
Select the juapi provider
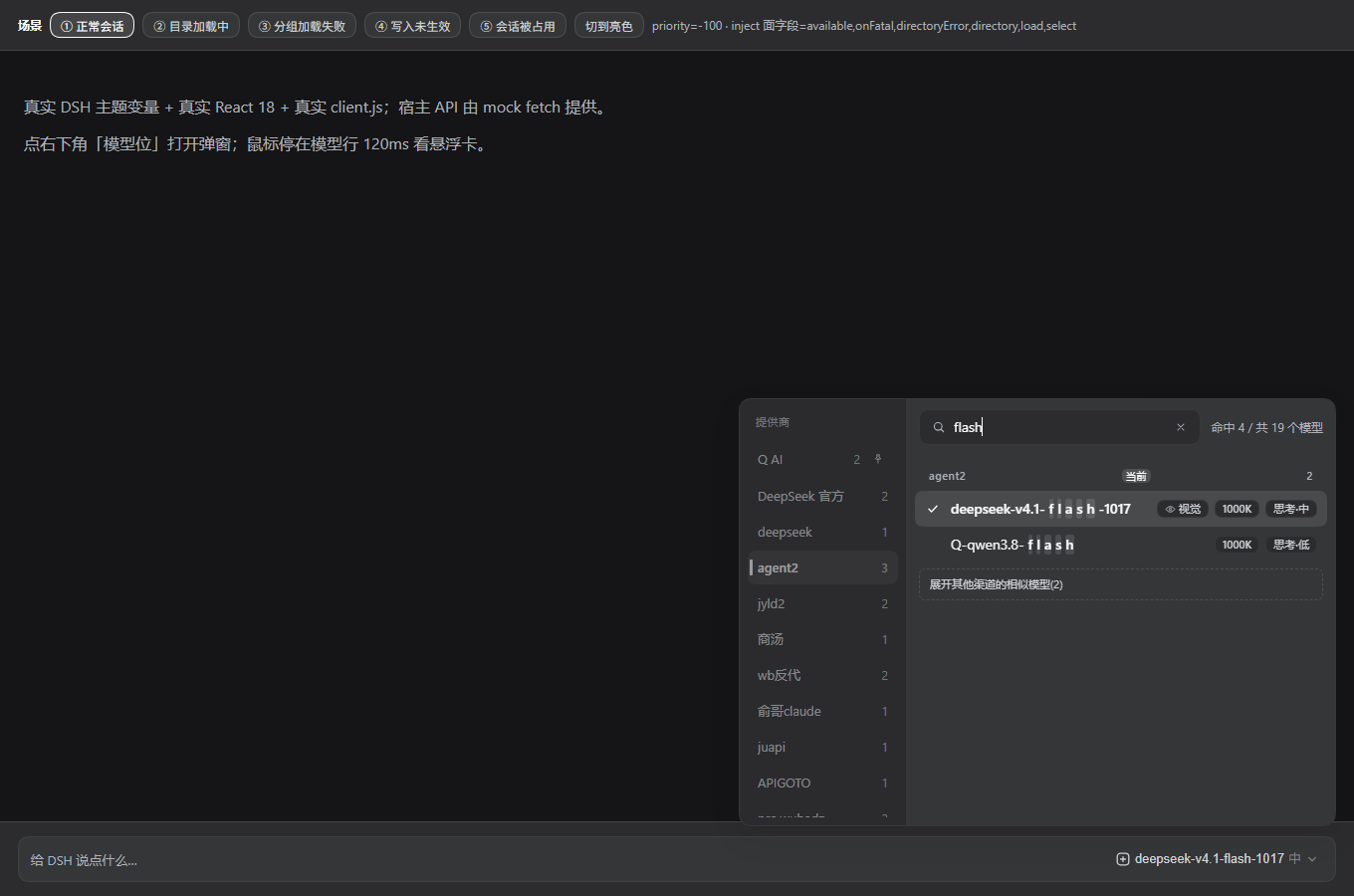[823, 747]
